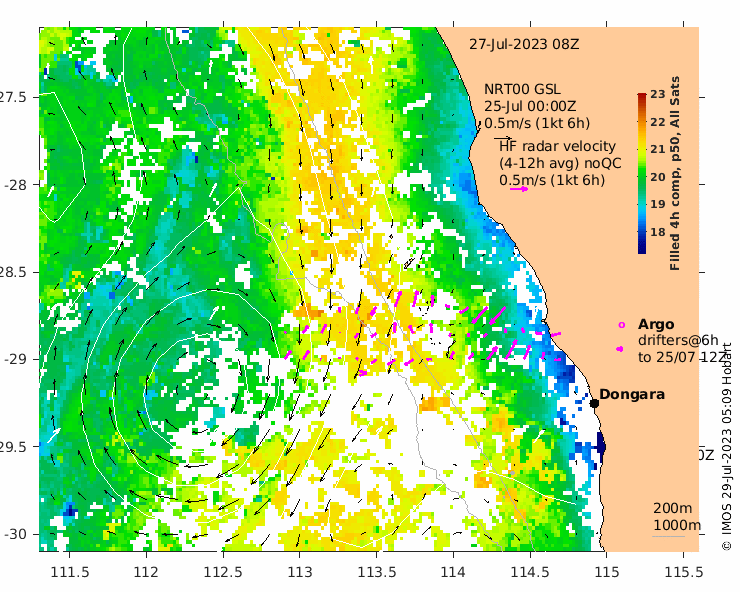Click the IMOS copyright timestamp text
This screenshot has height=592, width=740.
[x=726, y=447]
